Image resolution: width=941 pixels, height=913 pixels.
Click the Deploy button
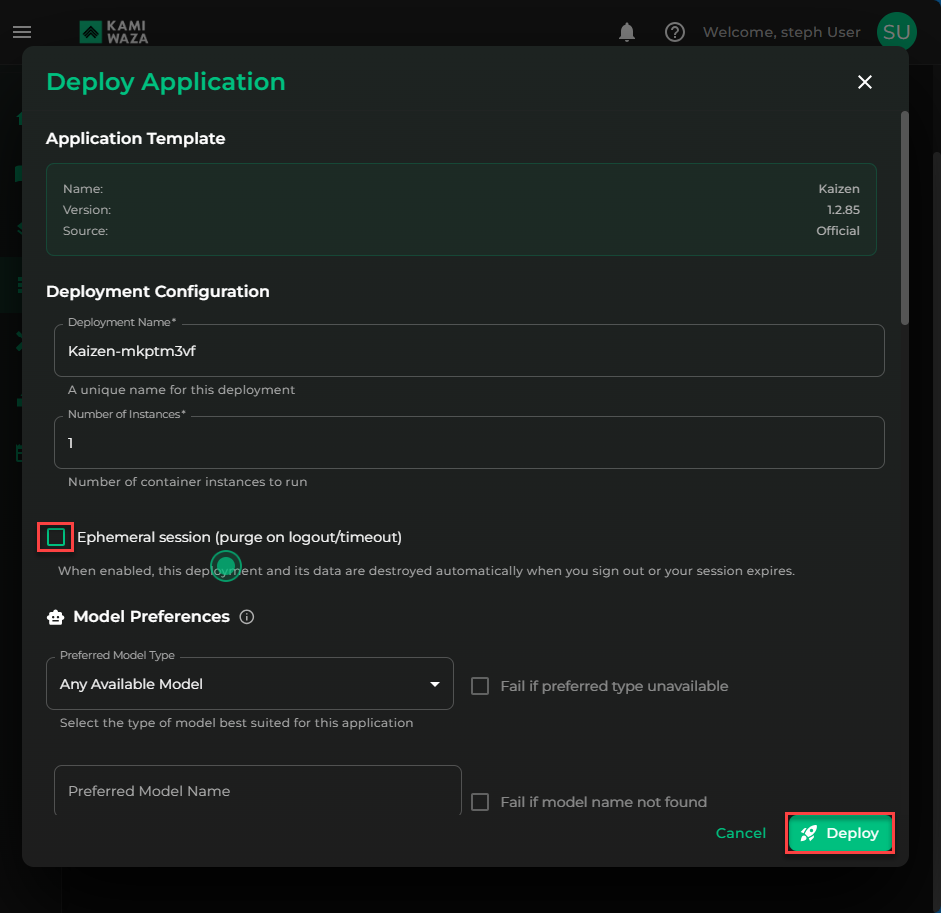840,833
